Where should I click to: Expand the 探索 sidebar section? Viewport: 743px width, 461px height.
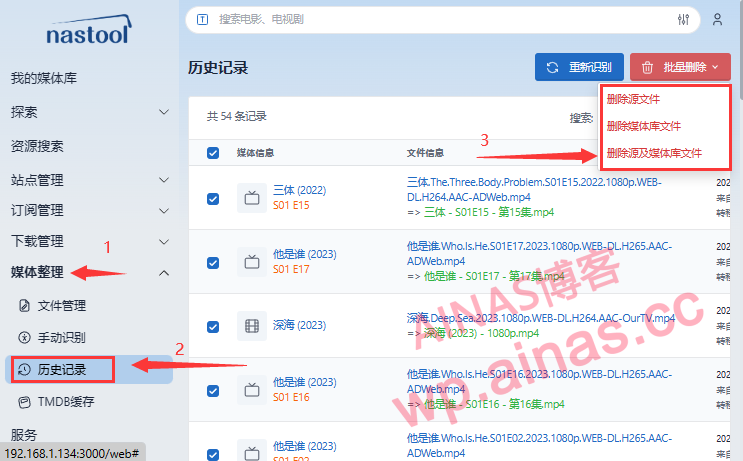point(164,112)
